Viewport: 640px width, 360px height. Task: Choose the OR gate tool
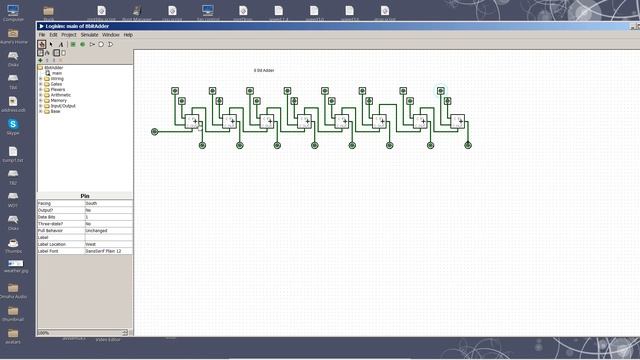(x=110, y=44)
